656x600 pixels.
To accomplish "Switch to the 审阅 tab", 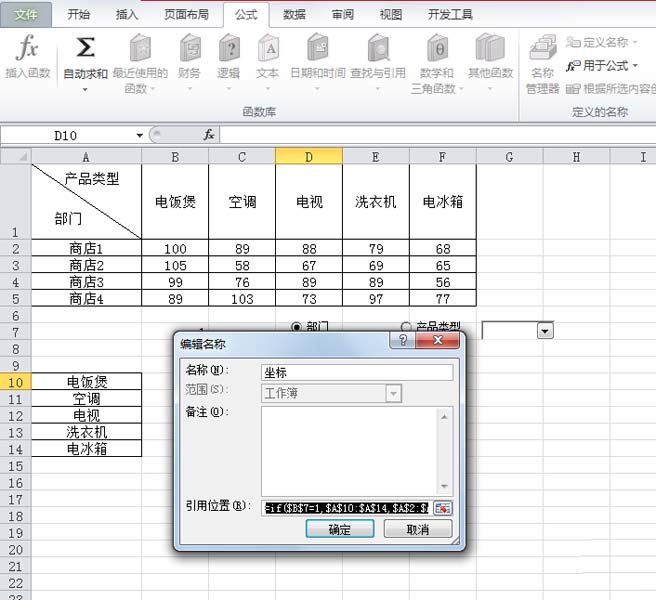I will [343, 15].
